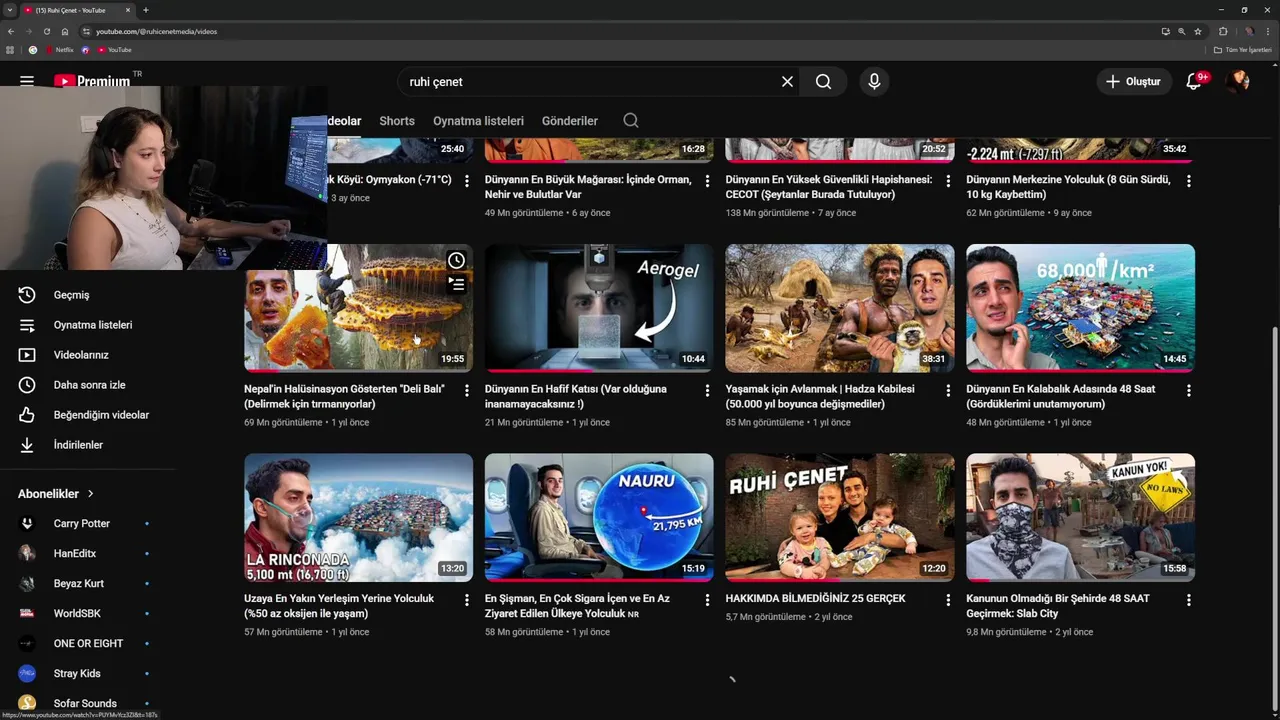Open Daha sonra izle in sidebar
The width and height of the screenshot is (1280, 720).
point(88,385)
